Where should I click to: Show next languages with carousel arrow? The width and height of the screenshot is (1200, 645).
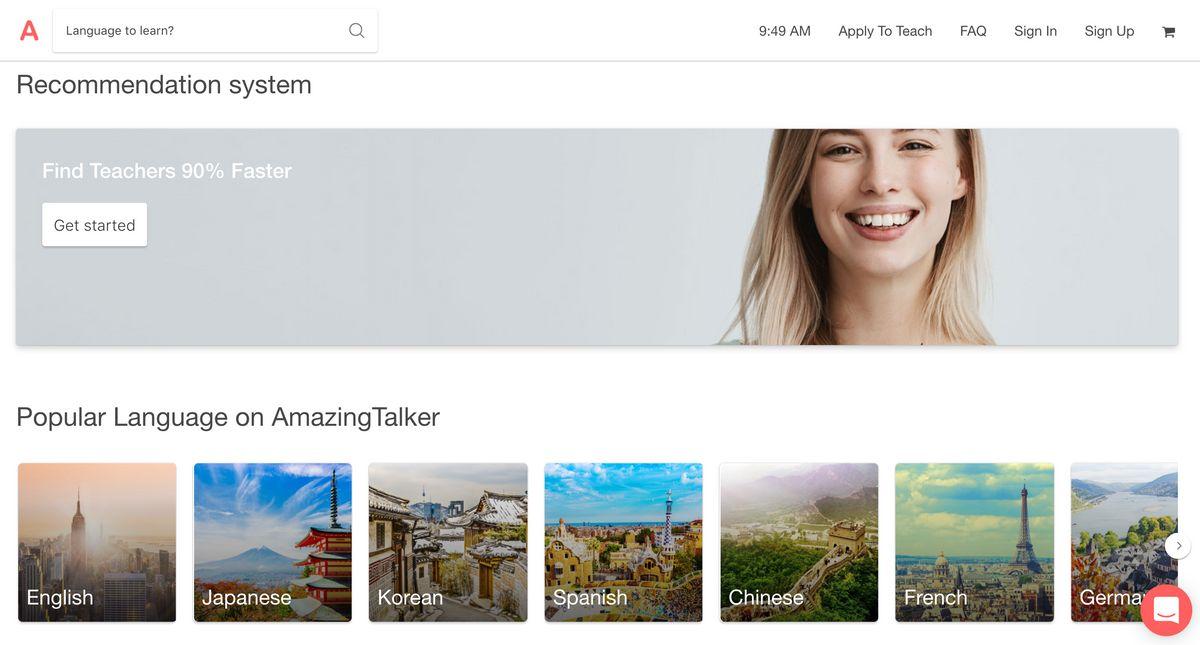click(1179, 546)
